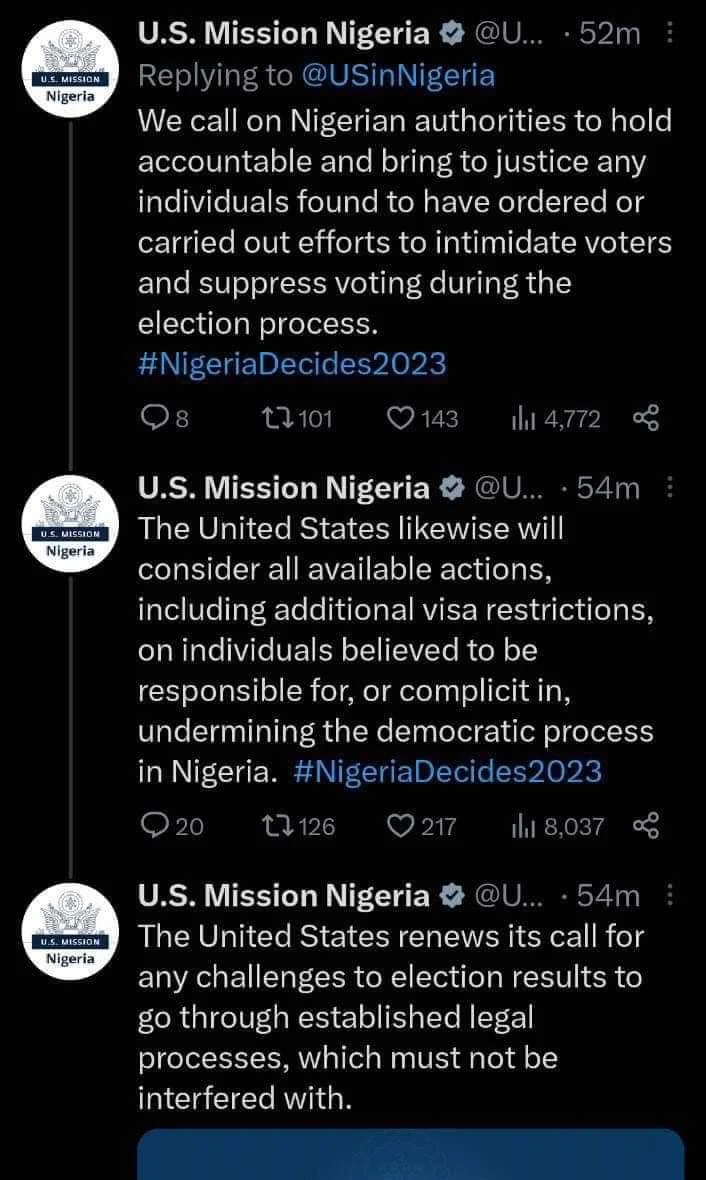Share the tweet about intimidating voters
This screenshot has height=1180, width=706.
(x=646, y=418)
